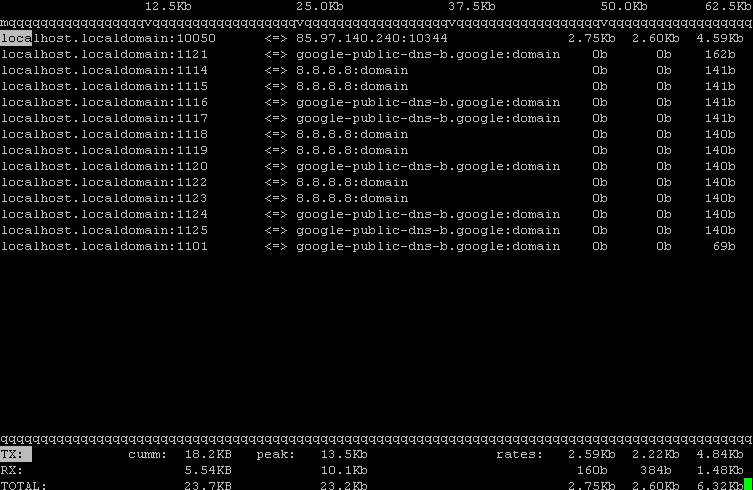This screenshot has width=753, height=490.
Task: Click arrow <=> on the 10050 row
Action: (x=276, y=38)
